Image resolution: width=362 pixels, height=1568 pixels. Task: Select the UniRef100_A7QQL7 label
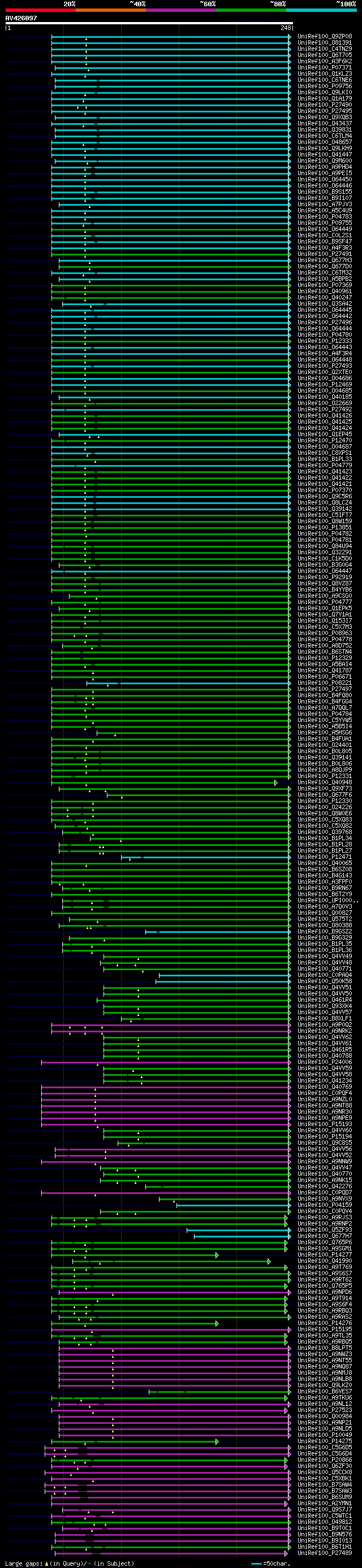click(324, 708)
